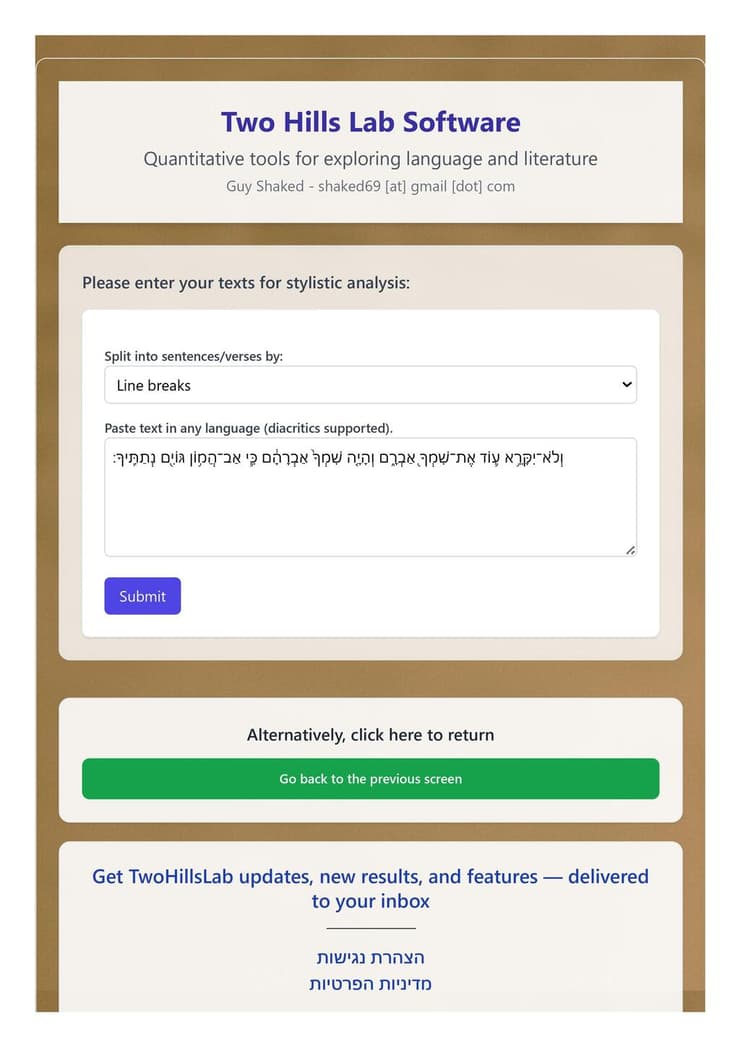Click the "Please enter your texts" heading
This screenshot has width=740, height=1047.
point(246,283)
